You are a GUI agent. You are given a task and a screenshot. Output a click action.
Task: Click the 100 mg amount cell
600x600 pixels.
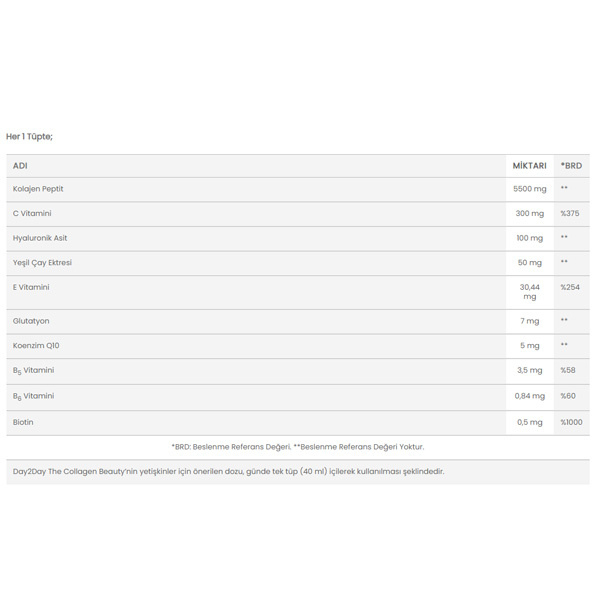point(530,238)
